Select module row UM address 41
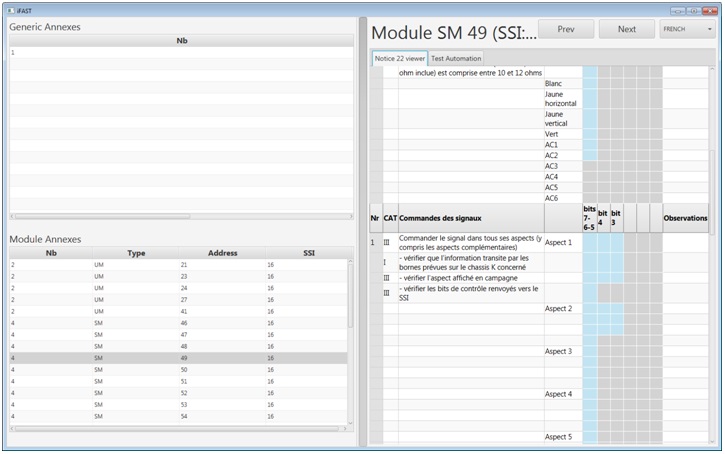725x454 pixels. [178, 311]
